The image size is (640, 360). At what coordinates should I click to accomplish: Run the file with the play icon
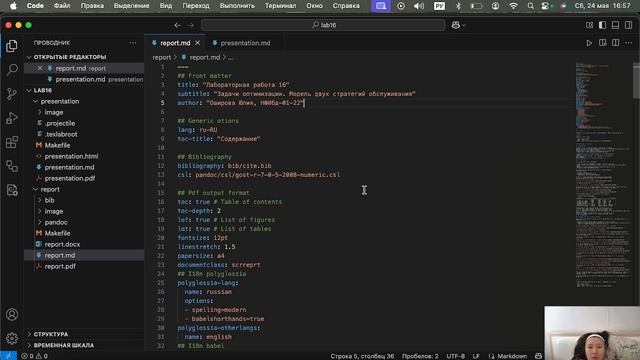point(589,43)
